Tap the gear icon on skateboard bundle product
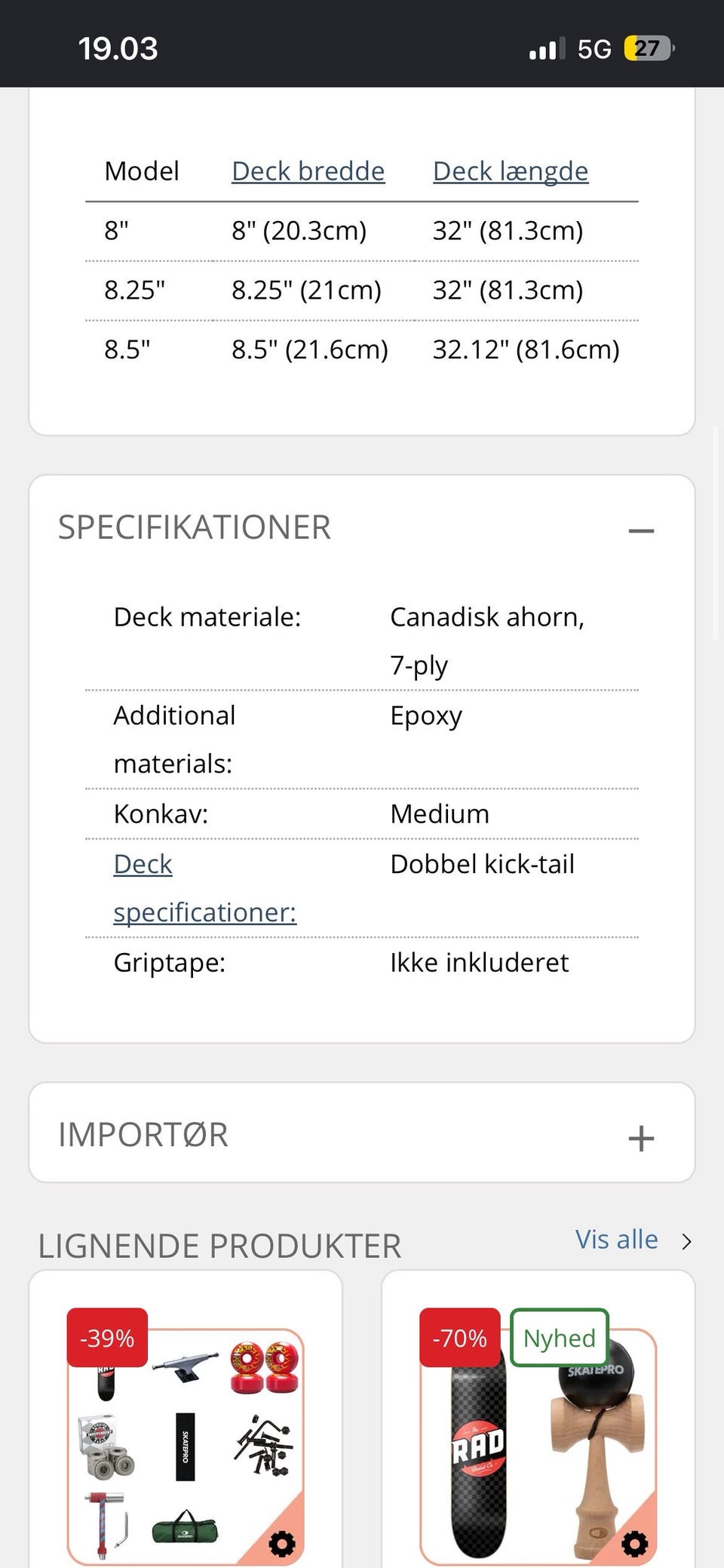Viewport: 724px width, 1568px height. (x=282, y=1543)
